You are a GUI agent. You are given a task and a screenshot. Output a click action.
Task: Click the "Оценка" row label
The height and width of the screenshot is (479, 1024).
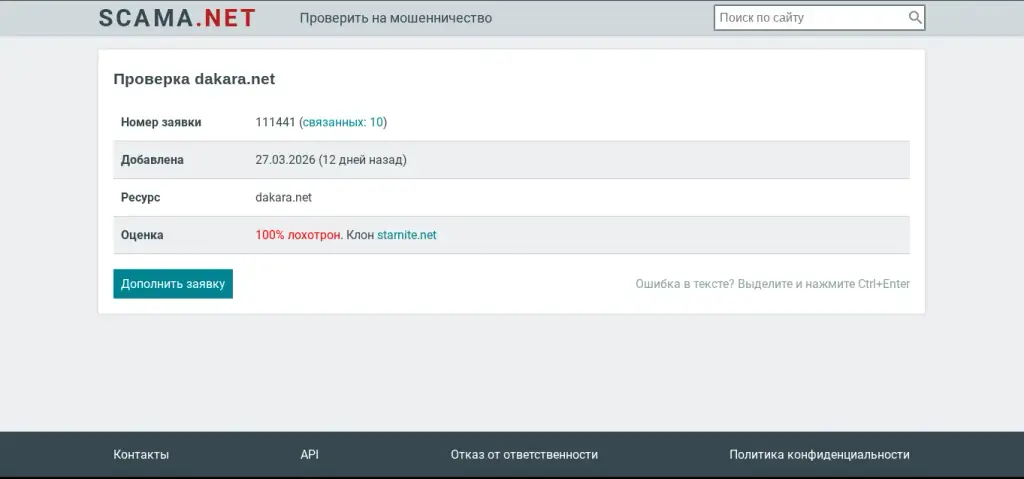pos(142,235)
